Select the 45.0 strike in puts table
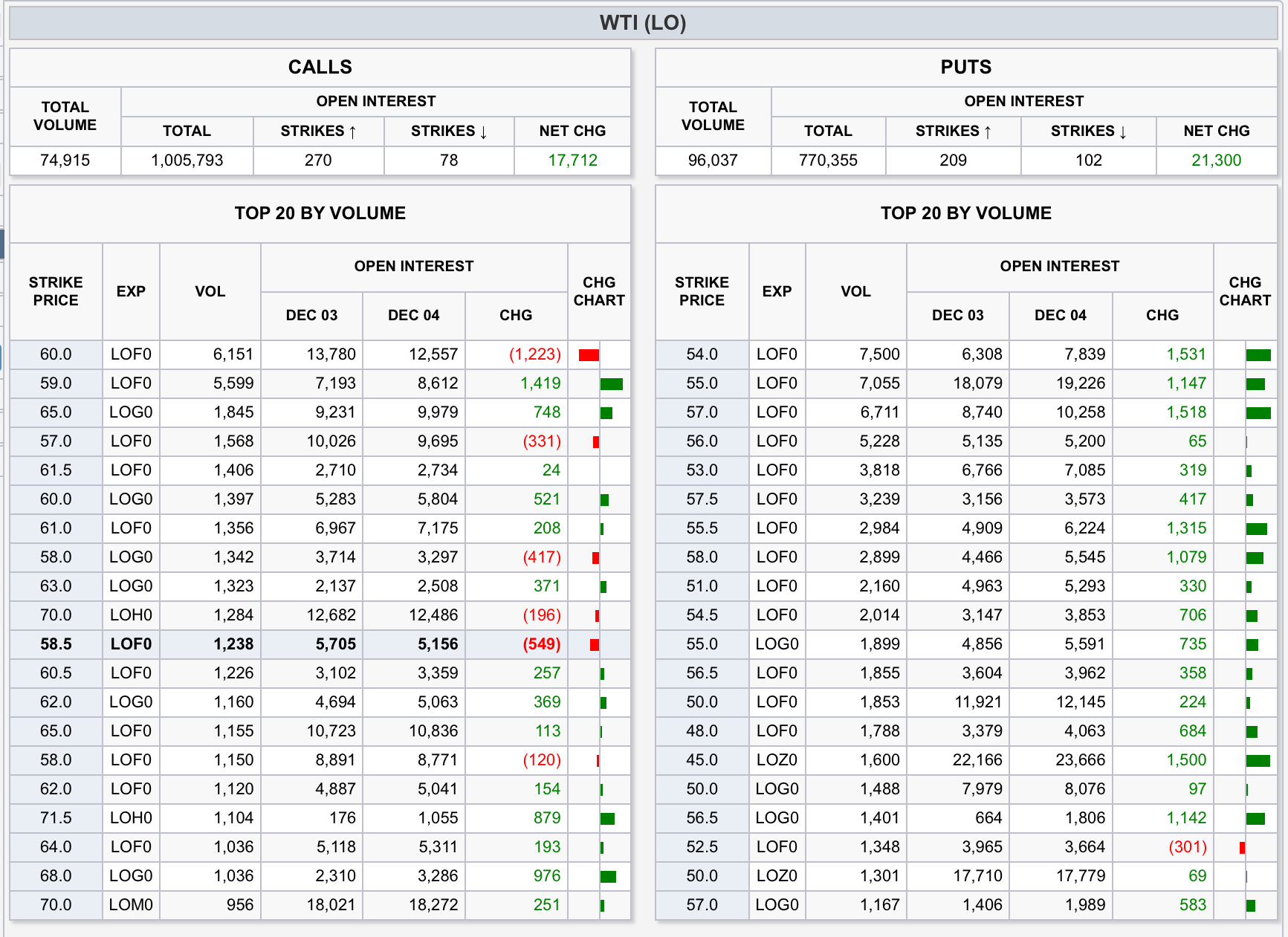This screenshot has height=937, width=1288. [x=702, y=760]
